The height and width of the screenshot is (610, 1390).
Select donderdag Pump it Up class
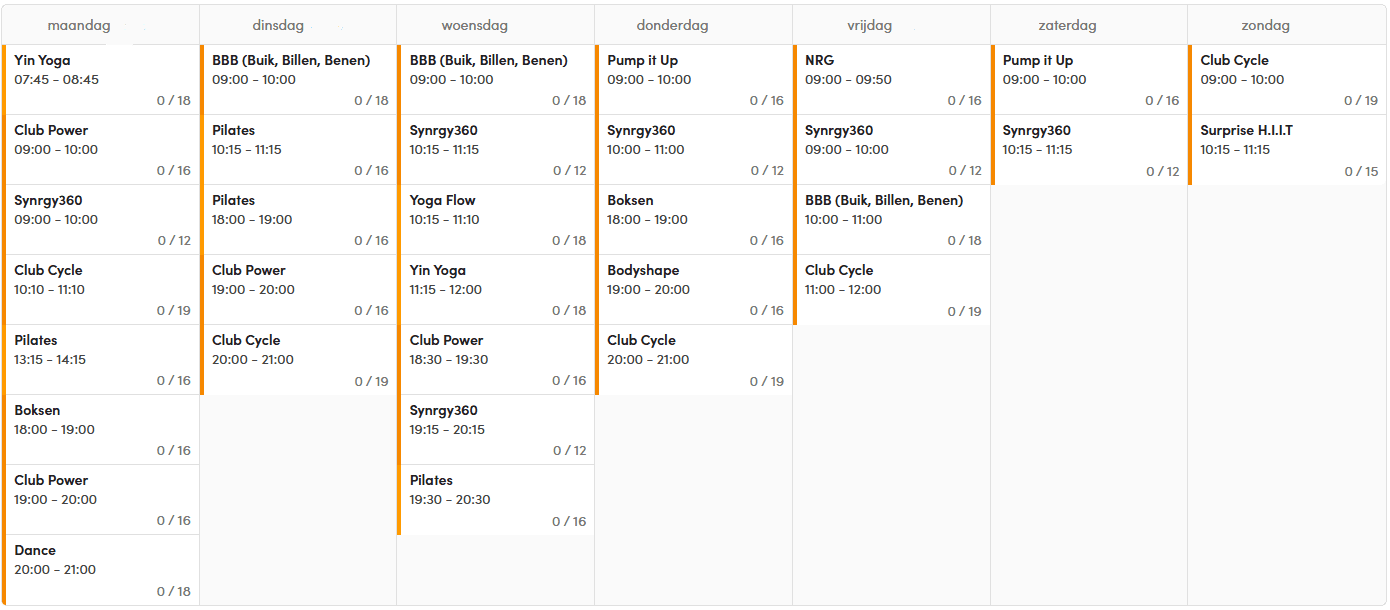[x=695, y=79]
